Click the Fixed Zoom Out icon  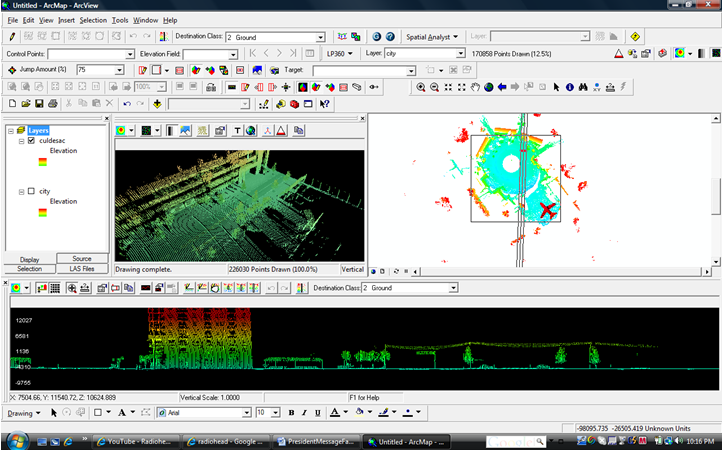point(461,87)
